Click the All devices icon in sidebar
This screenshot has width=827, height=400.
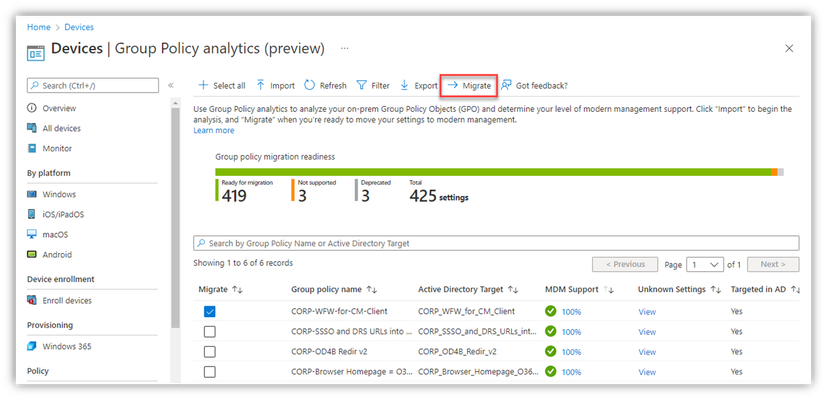32,128
